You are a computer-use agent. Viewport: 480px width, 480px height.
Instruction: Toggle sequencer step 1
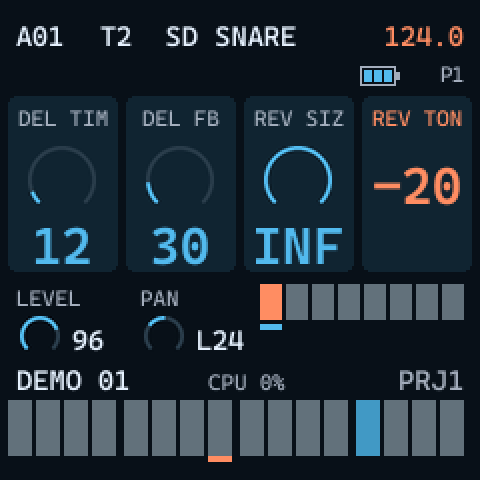(20, 428)
